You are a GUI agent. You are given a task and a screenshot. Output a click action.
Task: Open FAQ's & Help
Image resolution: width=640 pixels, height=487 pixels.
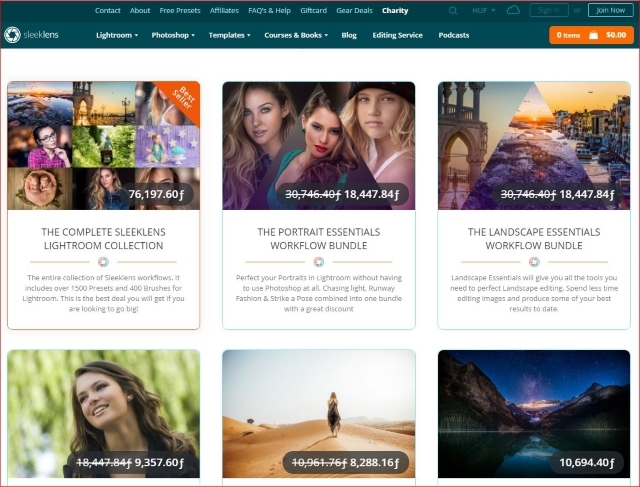click(x=269, y=11)
